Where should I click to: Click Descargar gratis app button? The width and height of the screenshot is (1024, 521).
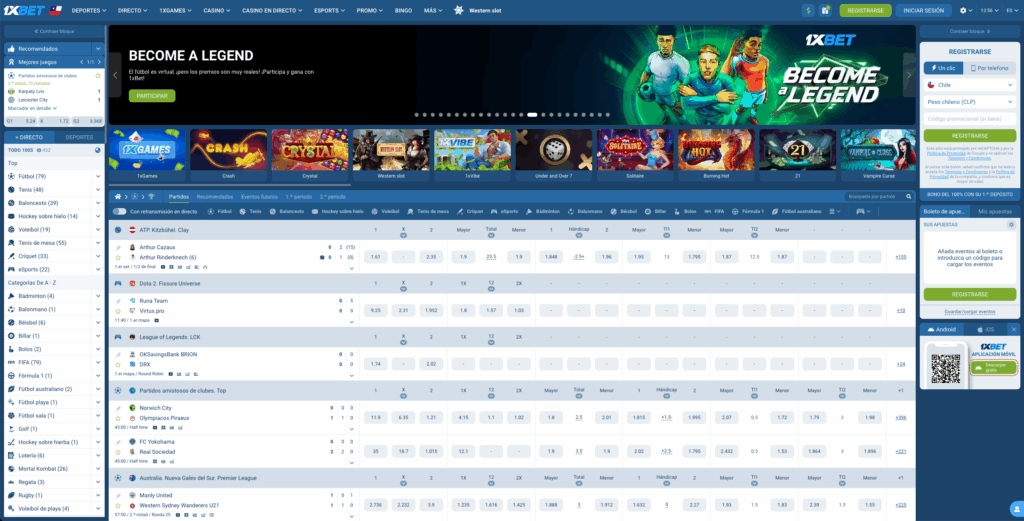pyautogui.click(x=993, y=368)
